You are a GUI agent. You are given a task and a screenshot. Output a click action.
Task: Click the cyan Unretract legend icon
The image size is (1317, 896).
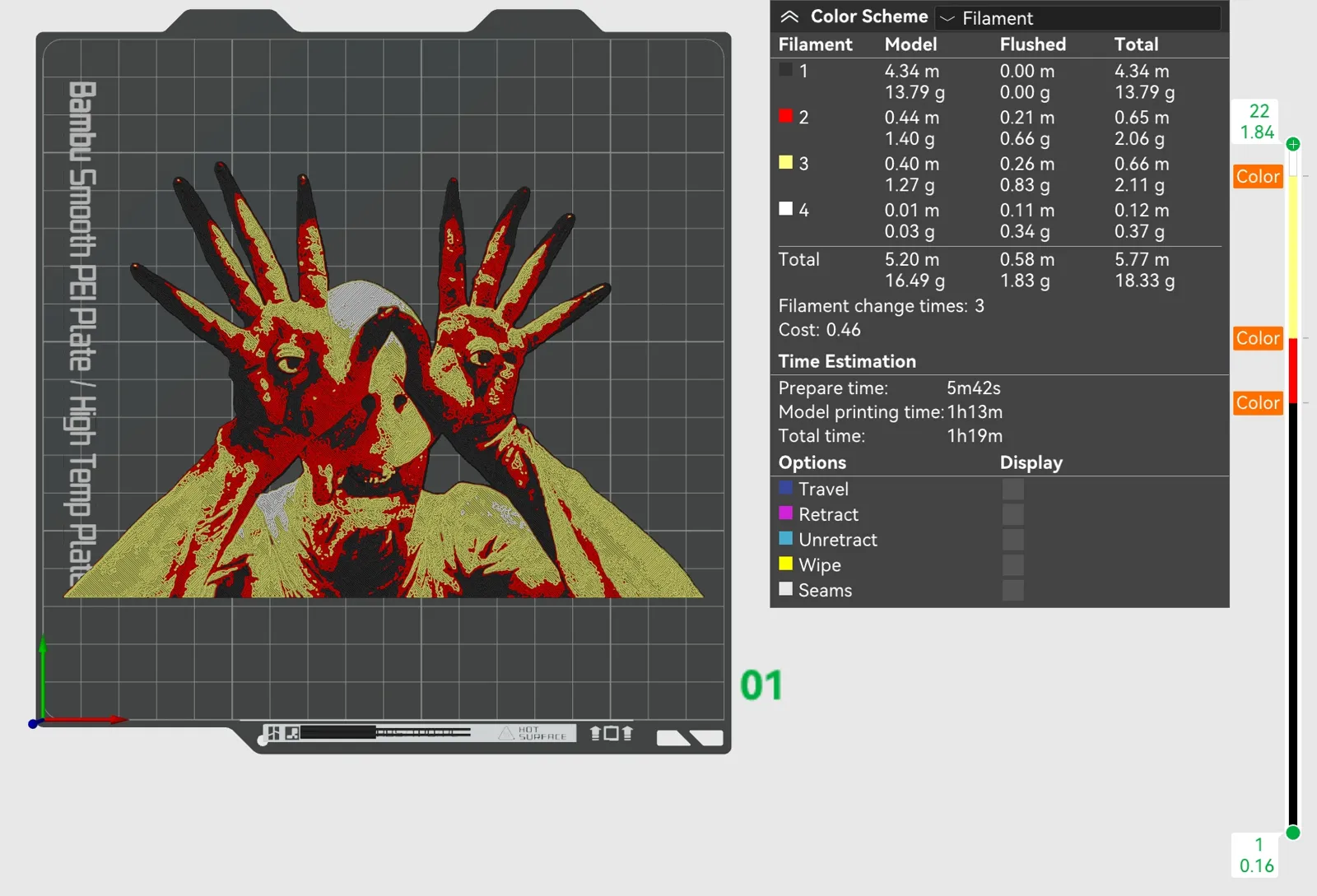coord(786,538)
